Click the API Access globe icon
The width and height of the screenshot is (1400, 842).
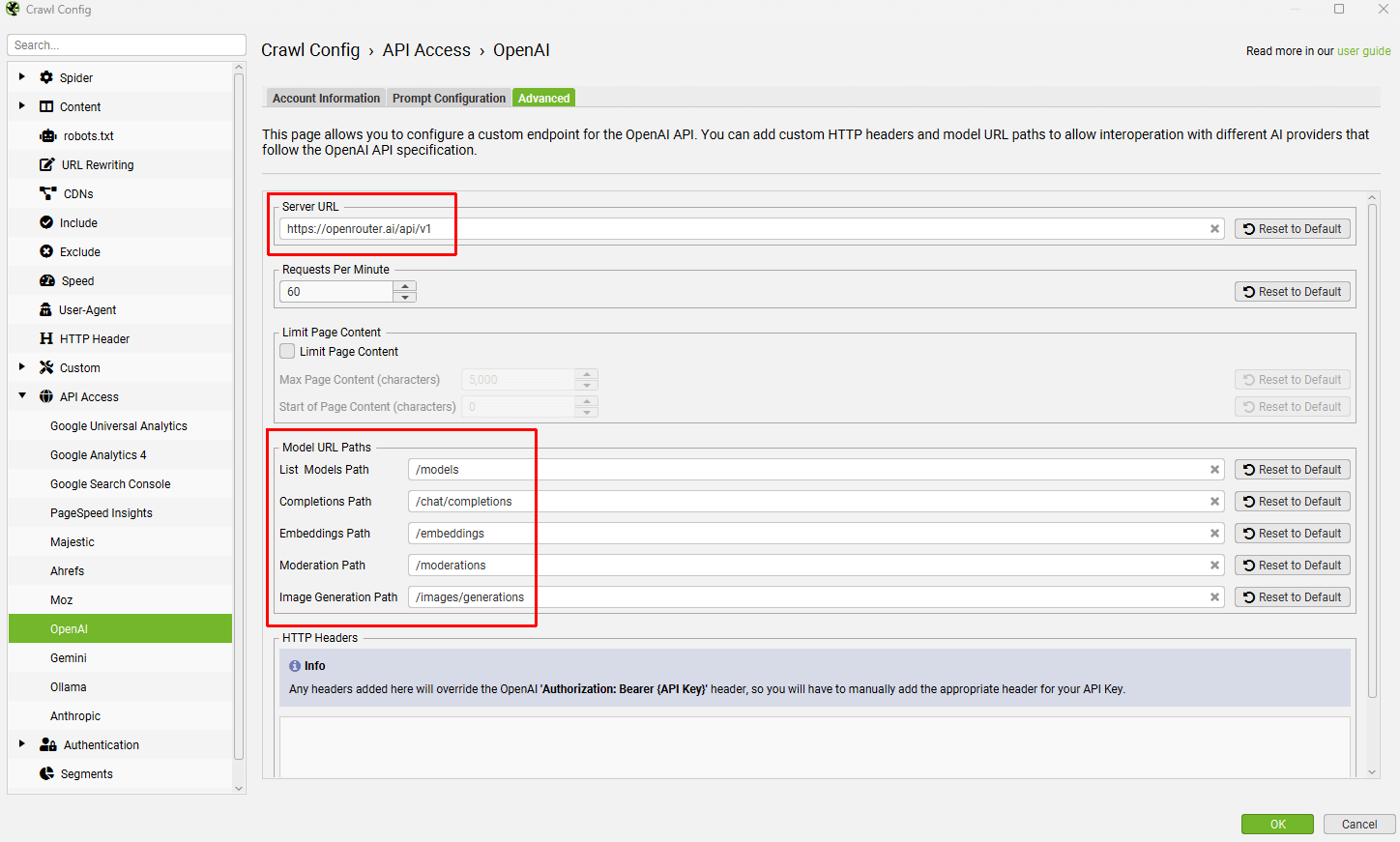pyautogui.click(x=46, y=396)
